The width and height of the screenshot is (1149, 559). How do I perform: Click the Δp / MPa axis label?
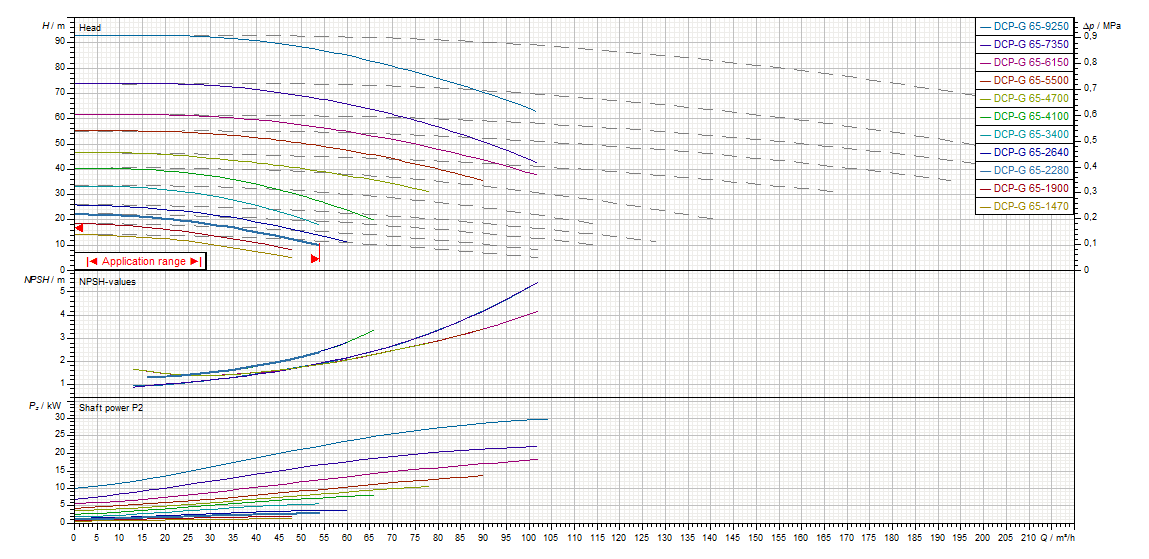1102,25
